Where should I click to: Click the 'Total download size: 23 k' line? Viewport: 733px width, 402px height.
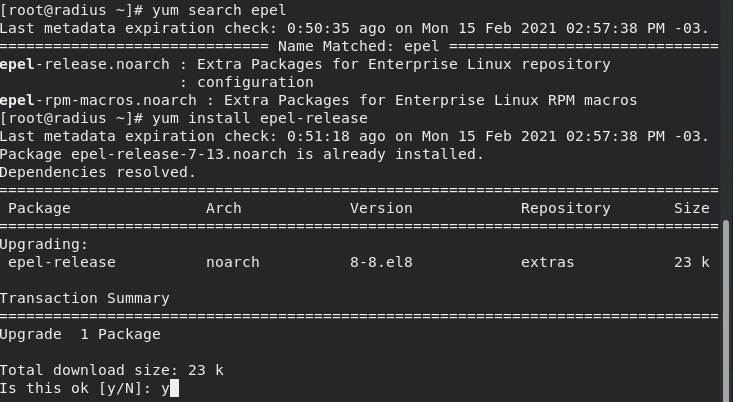[x=111, y=370]
